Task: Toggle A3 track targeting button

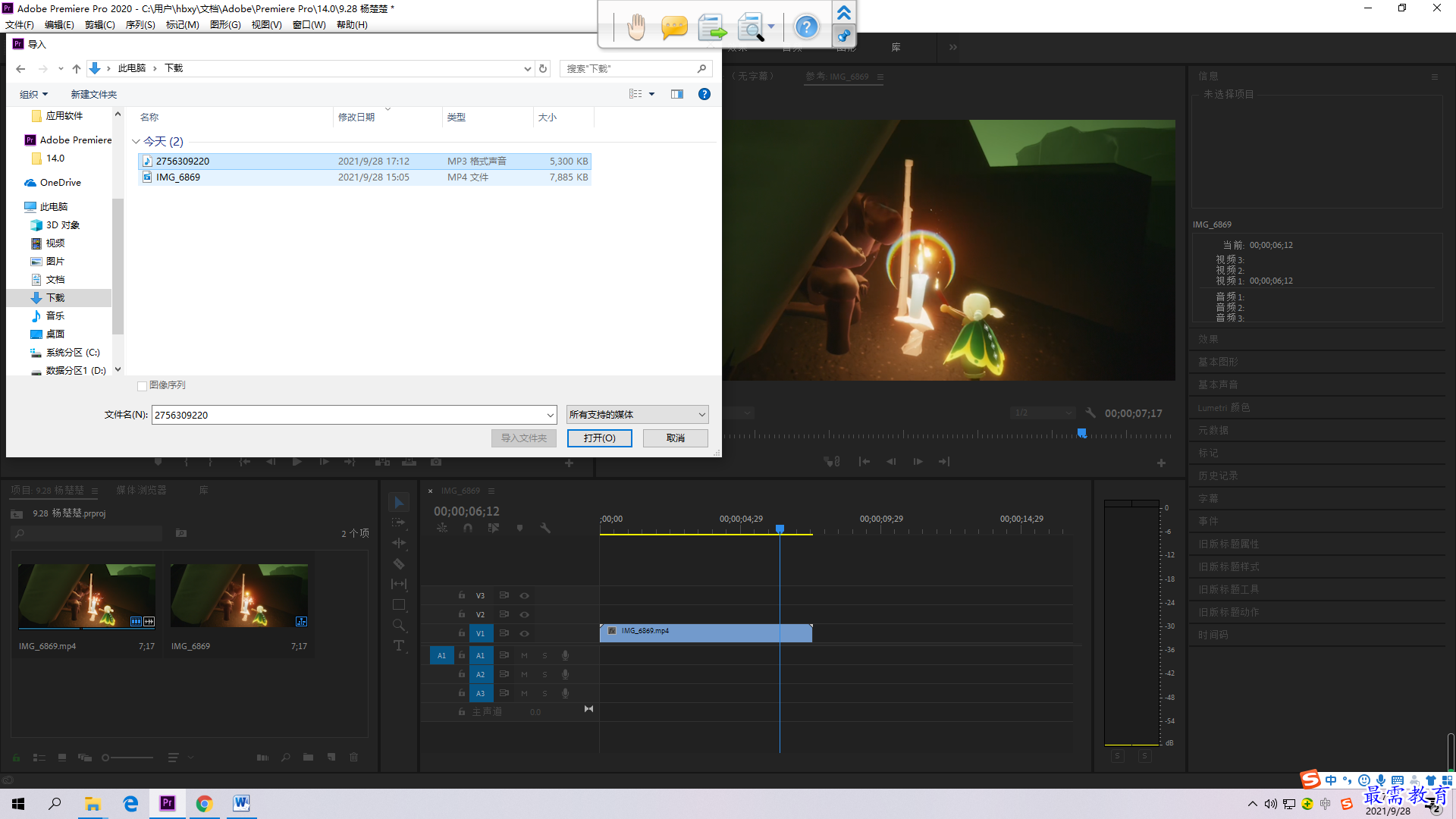Action: pos(480,693)
